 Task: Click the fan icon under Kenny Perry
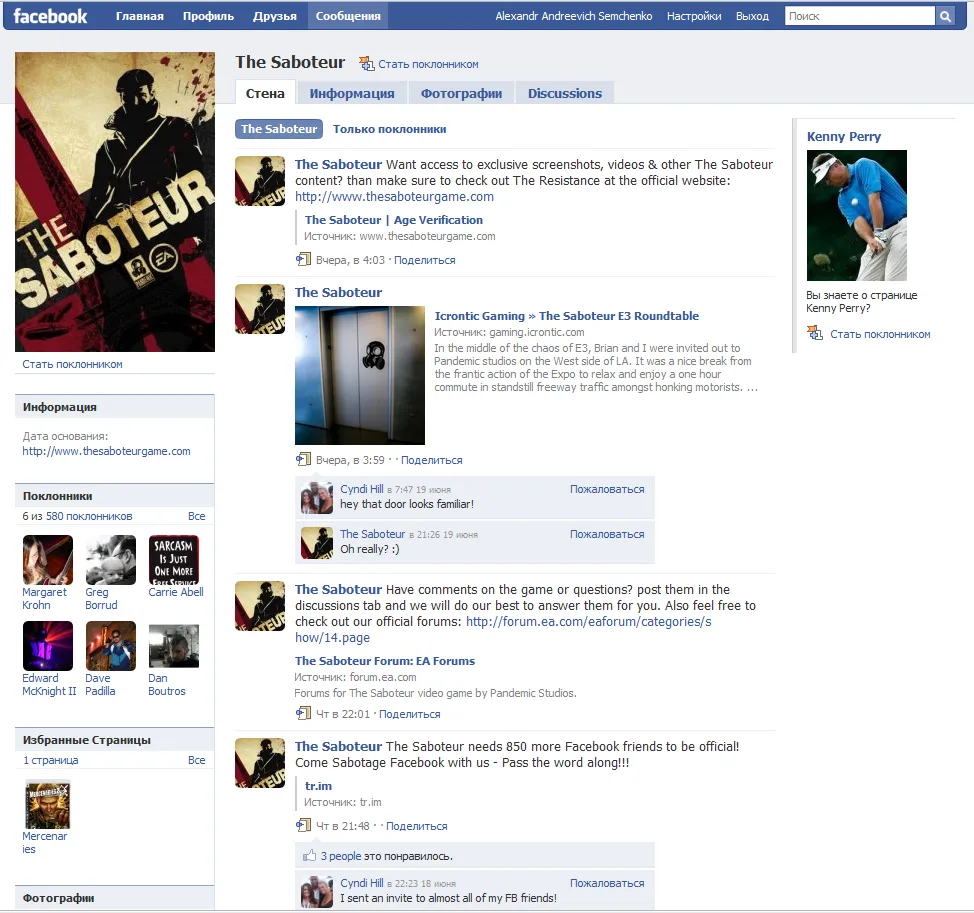click(x=815, y=333)
